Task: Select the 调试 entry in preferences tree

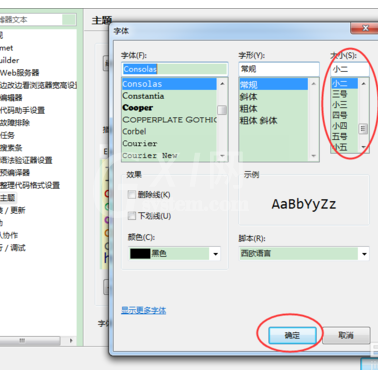Action: 13,248
